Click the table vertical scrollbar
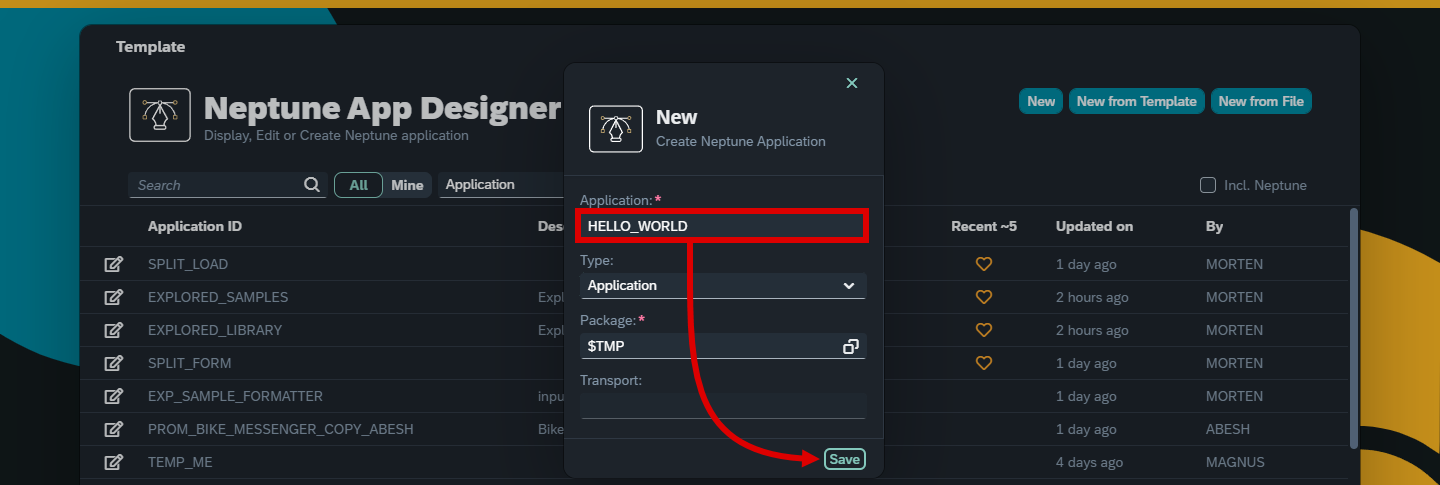The width and height of the screenshot is (1440, 485). (x=1354, y=328)
